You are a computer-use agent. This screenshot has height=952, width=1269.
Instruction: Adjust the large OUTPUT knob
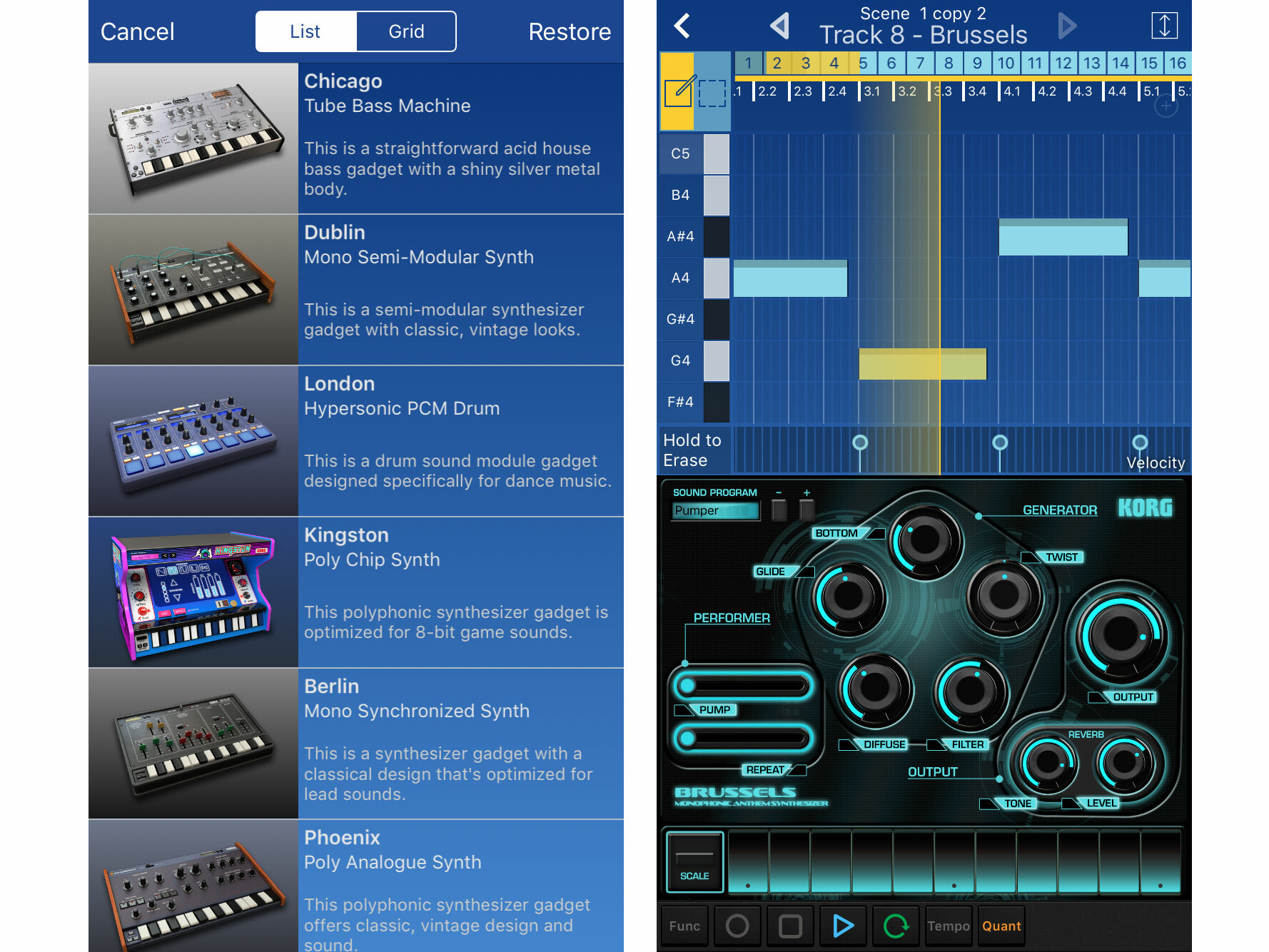pyautogui.click(x=1121, y=634)
